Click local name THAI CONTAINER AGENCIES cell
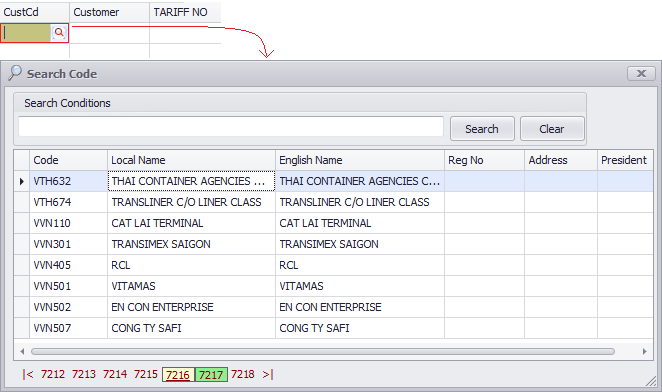662x392 pixels. click(x=191, y=181)
